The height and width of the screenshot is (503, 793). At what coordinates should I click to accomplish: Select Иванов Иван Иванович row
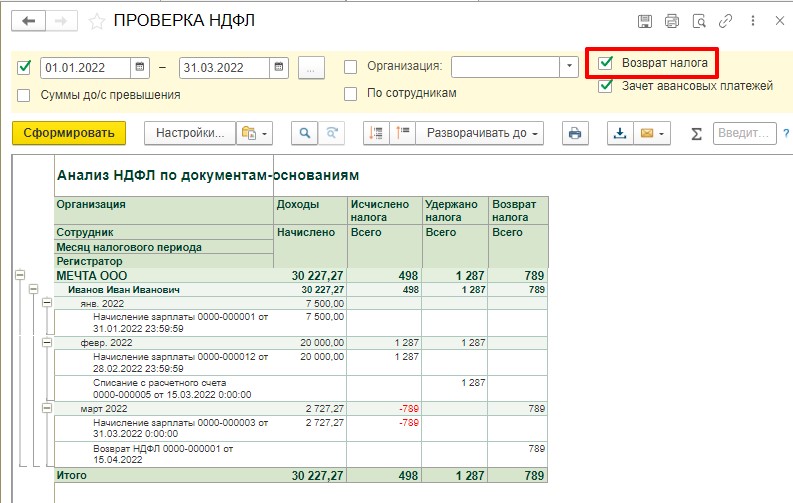pos(301,290)
